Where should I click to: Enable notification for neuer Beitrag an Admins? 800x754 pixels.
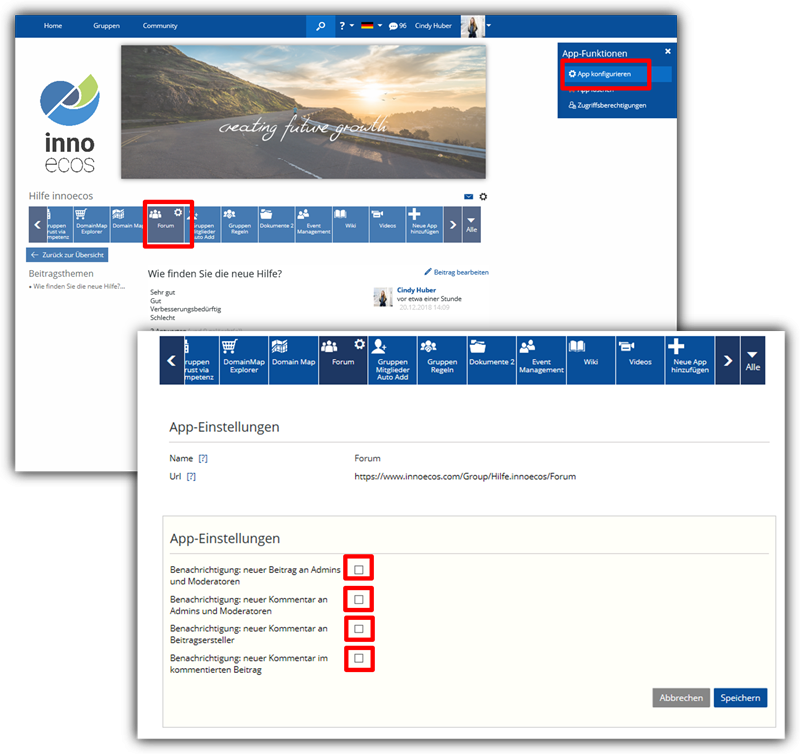359,569
